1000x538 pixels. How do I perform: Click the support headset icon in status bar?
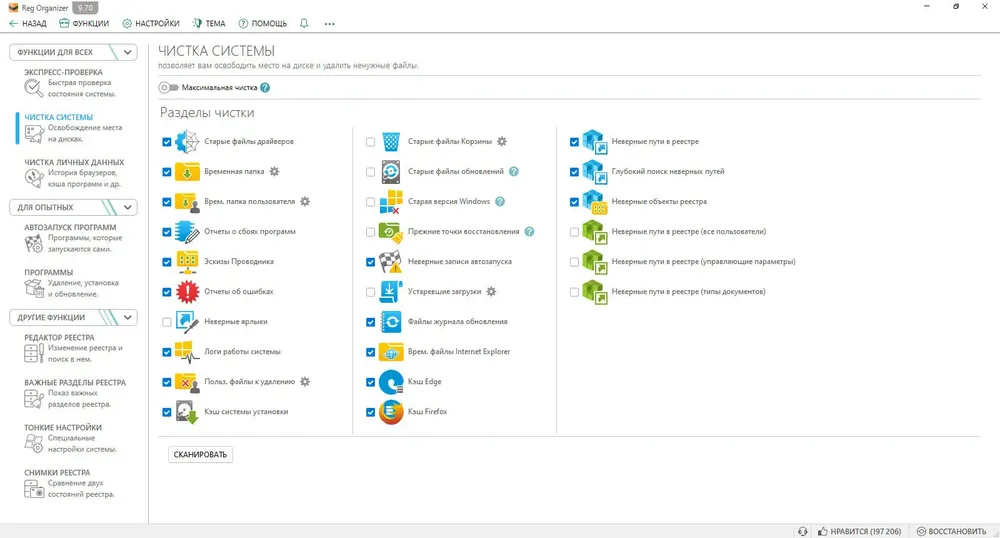tap(802, 531)
